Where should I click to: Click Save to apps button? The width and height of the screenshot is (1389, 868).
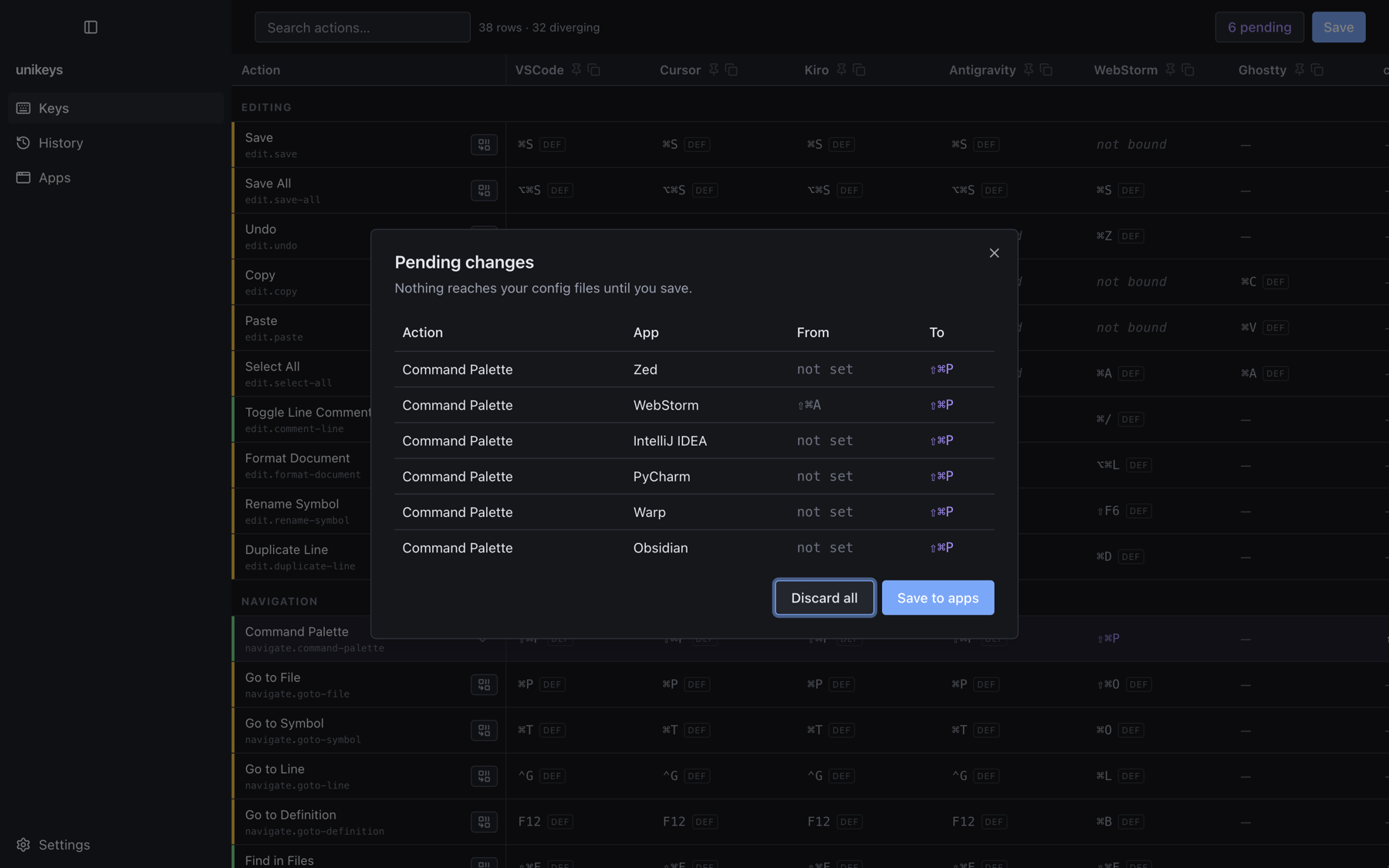click(x=938, y=598)
